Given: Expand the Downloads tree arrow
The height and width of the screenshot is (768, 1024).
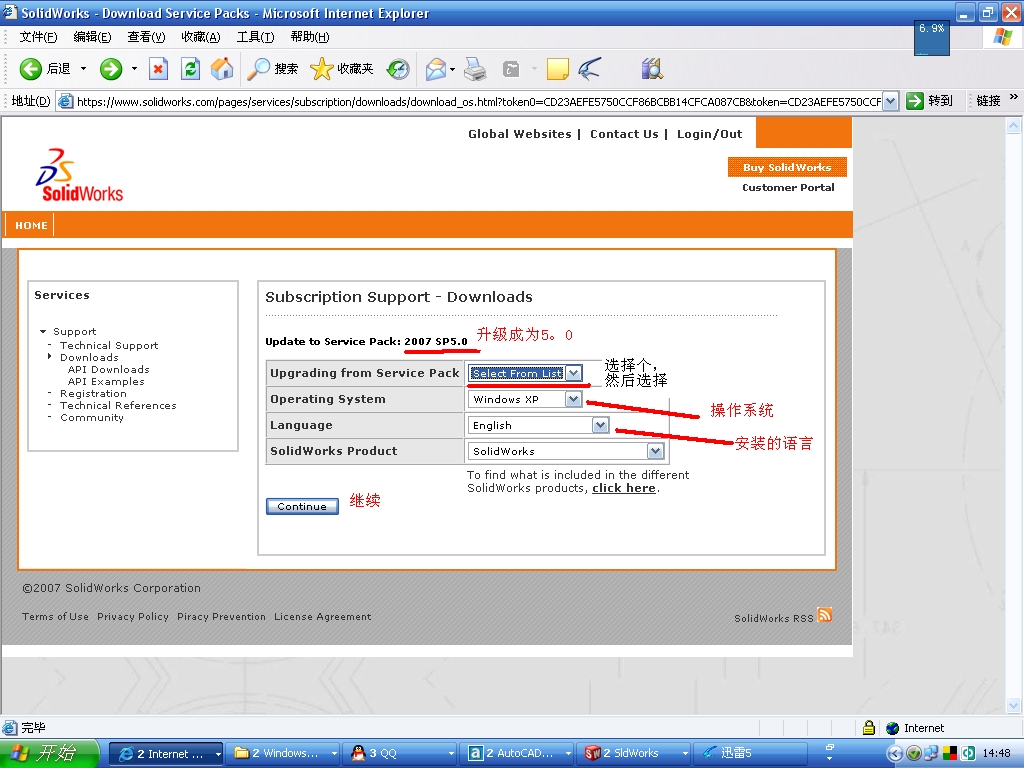Looking at the screenshot, I should 50,357.
